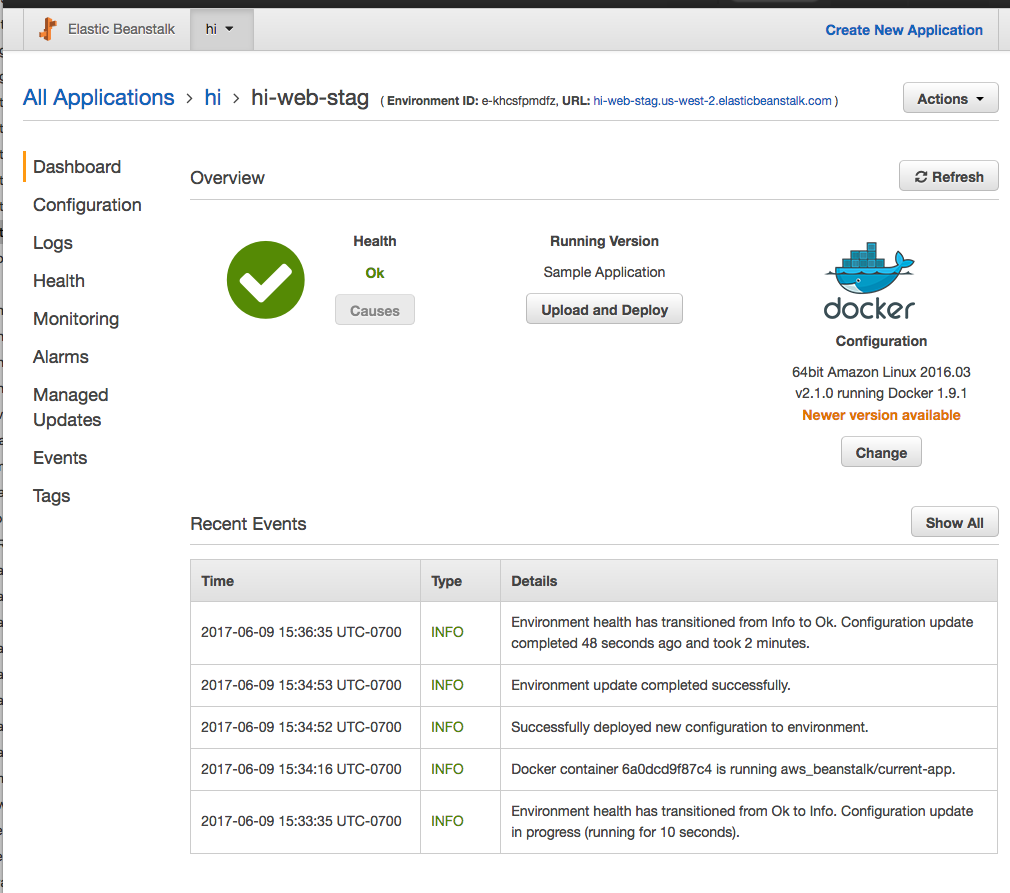The height and width of the screenshot is (893, 1010).
Task: Open Events in the sidebar
Action: (60, 458)
